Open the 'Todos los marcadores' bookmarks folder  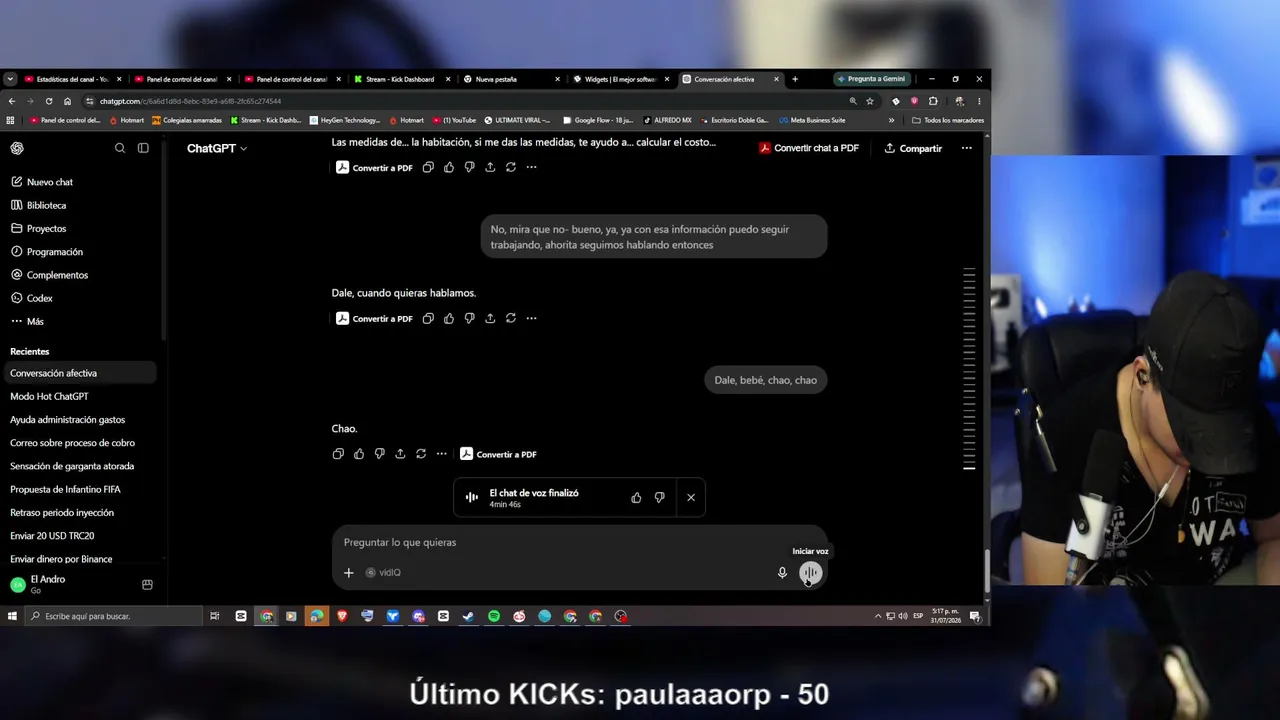point(948,120)
